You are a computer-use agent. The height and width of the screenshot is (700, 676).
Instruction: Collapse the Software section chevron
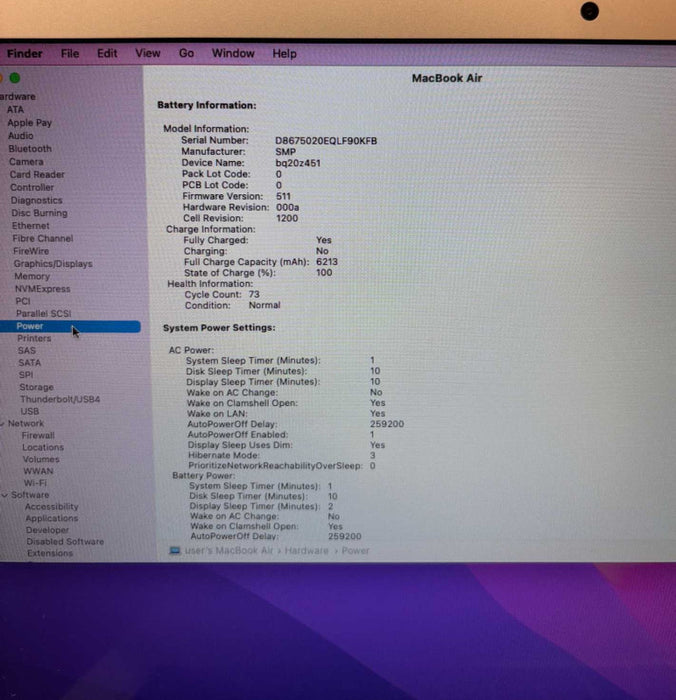[x=4, y=495]
